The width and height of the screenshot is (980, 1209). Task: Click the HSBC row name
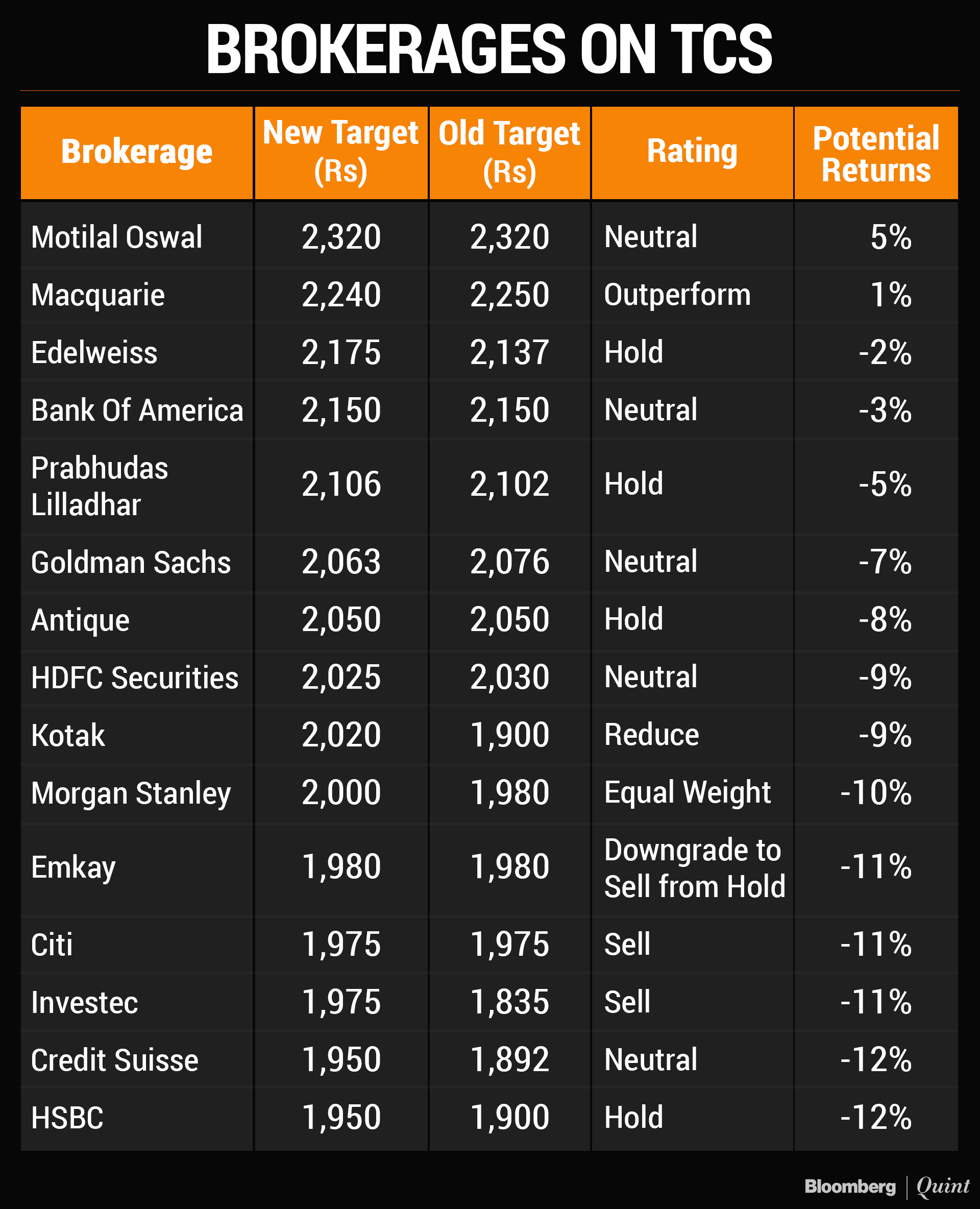pos(67,1118)
